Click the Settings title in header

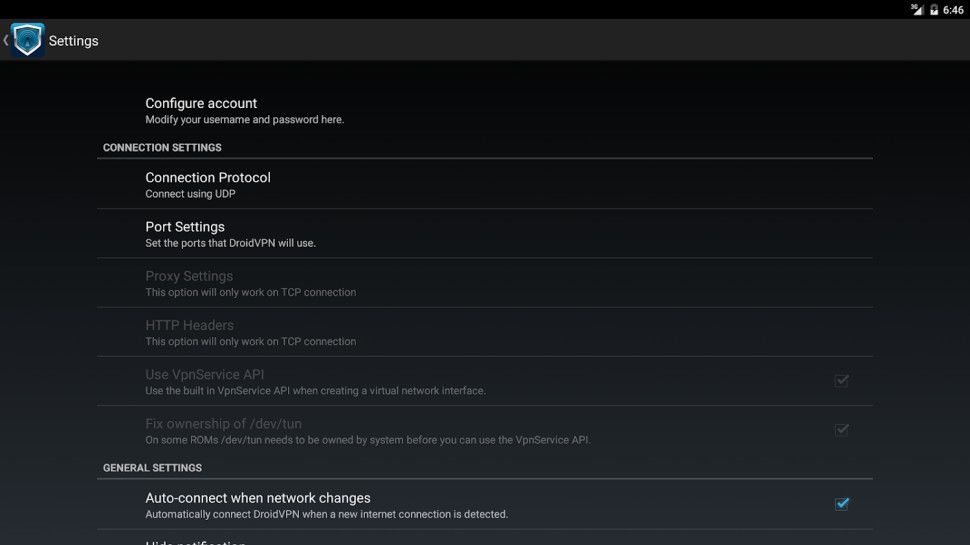[x=74, y=41]
